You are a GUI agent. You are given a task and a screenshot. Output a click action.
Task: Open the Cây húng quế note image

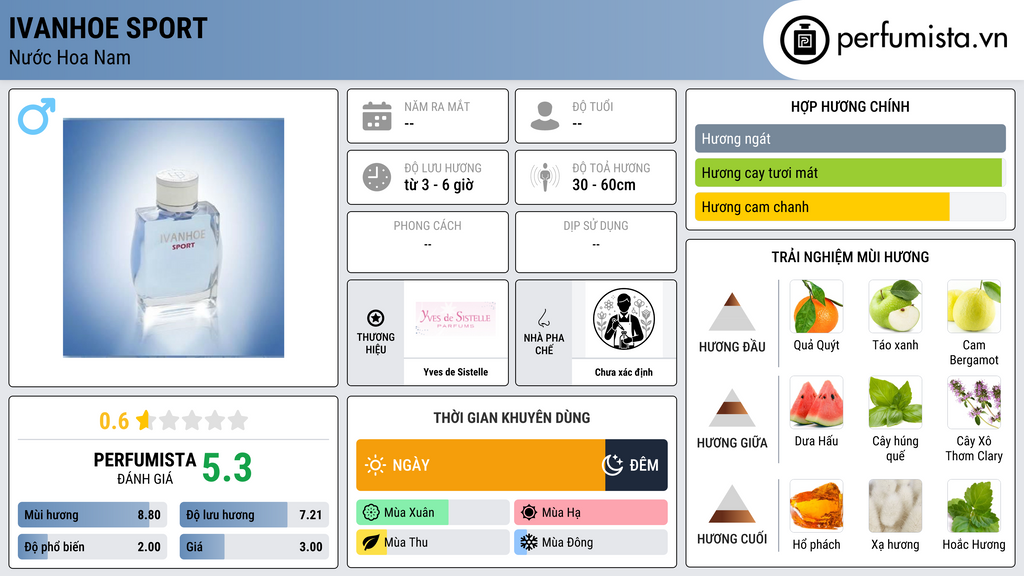(x=895, y=402)
